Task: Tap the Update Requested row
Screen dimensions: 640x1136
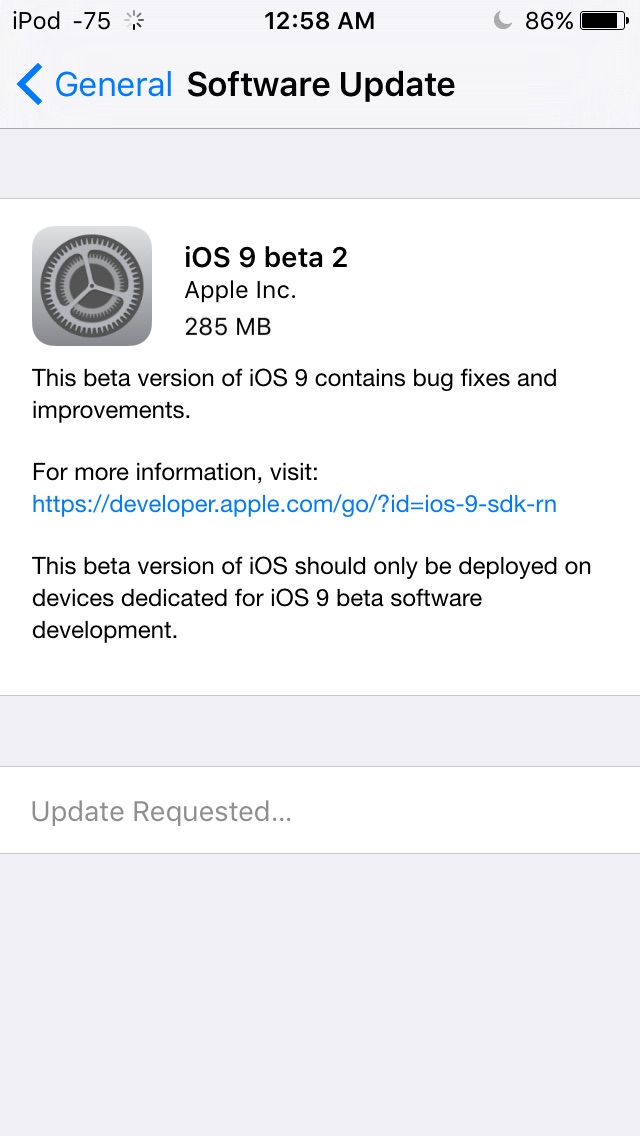Action: tap(320, 811)
